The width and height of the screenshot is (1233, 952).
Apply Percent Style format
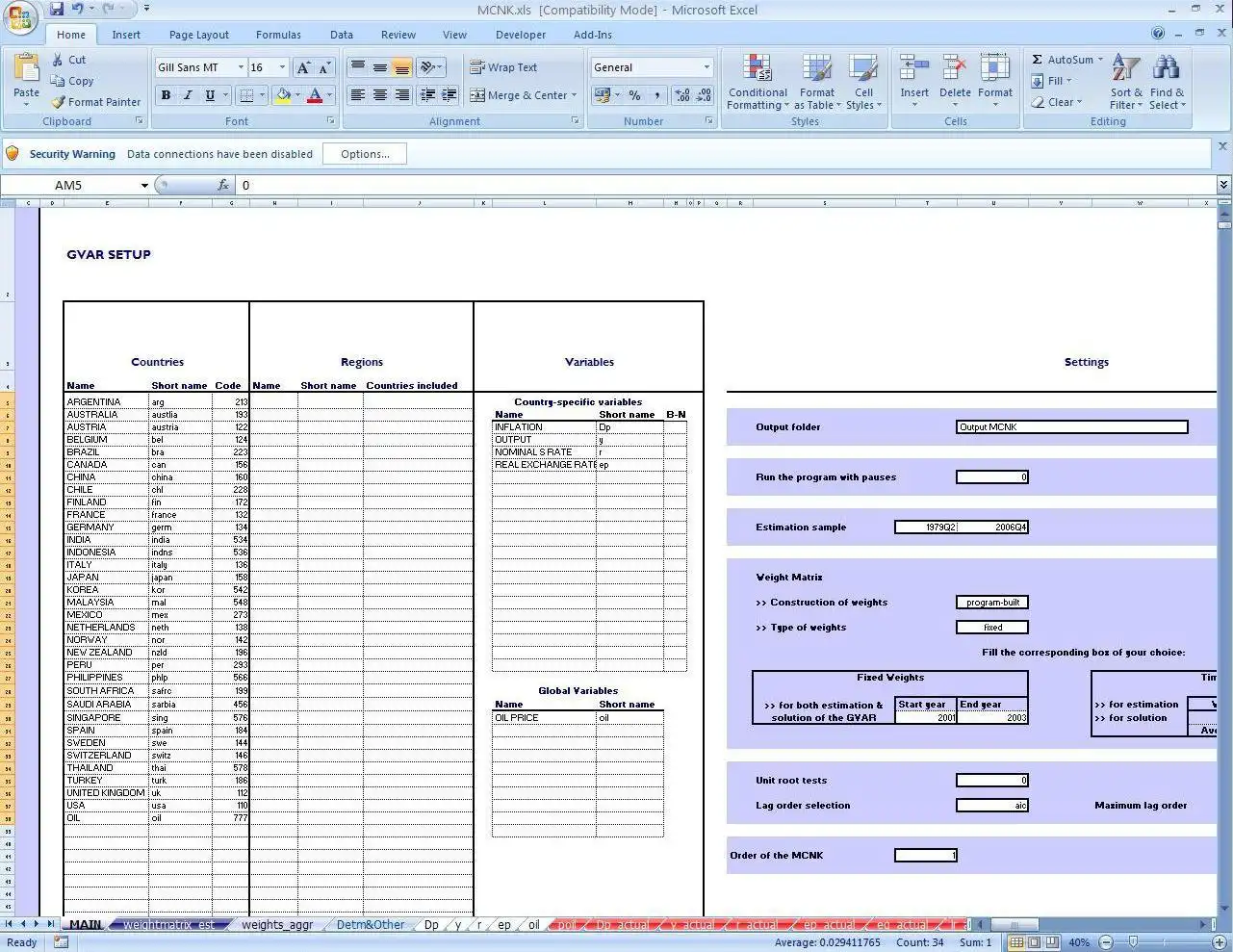634,95
